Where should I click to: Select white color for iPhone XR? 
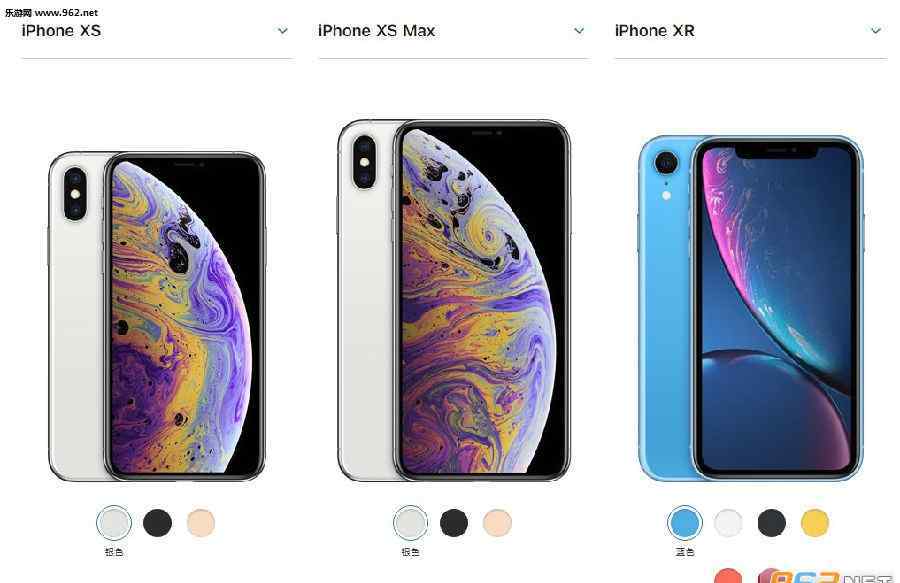pos(728,523)
